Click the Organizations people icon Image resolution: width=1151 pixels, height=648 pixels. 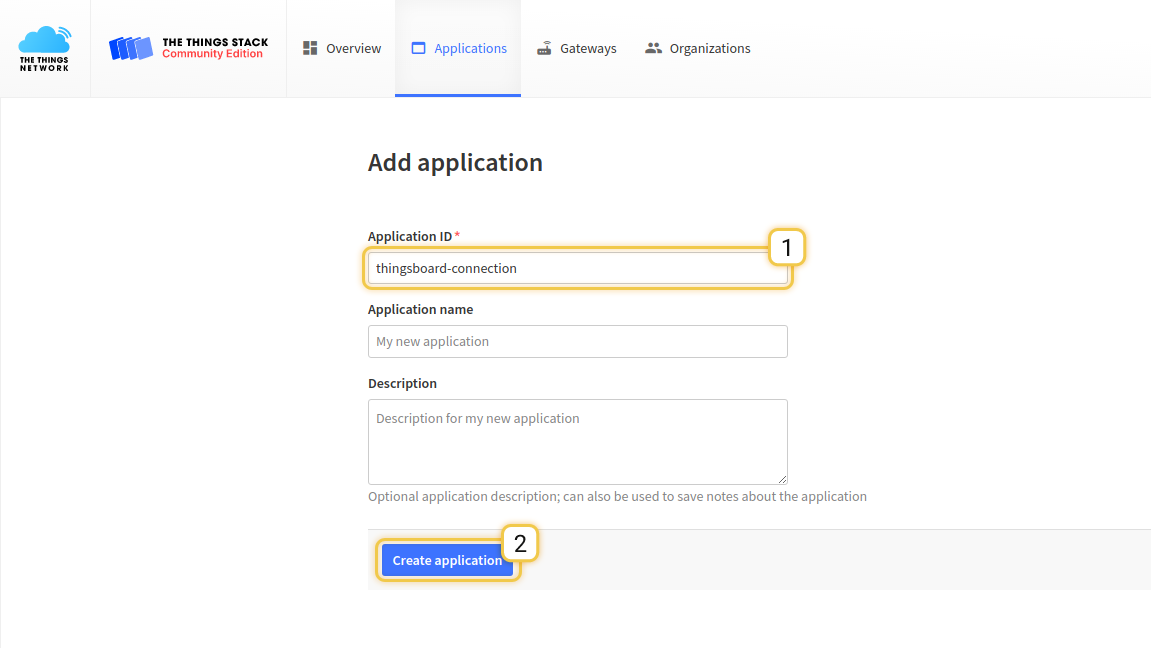click(653, 48)
